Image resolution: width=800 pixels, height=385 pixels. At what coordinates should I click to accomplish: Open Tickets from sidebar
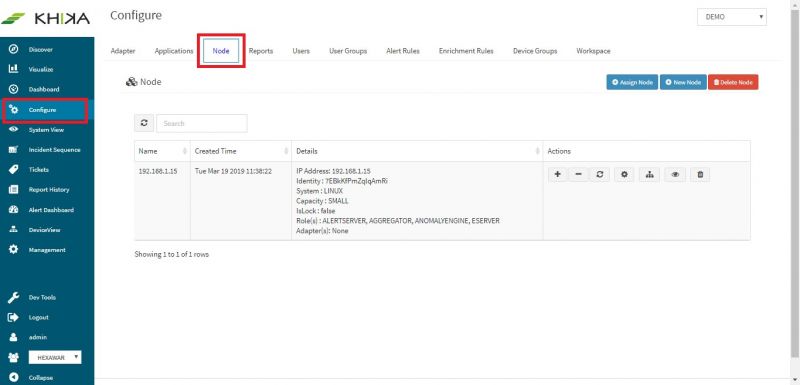pyautogui.click(x=39, y=170)
